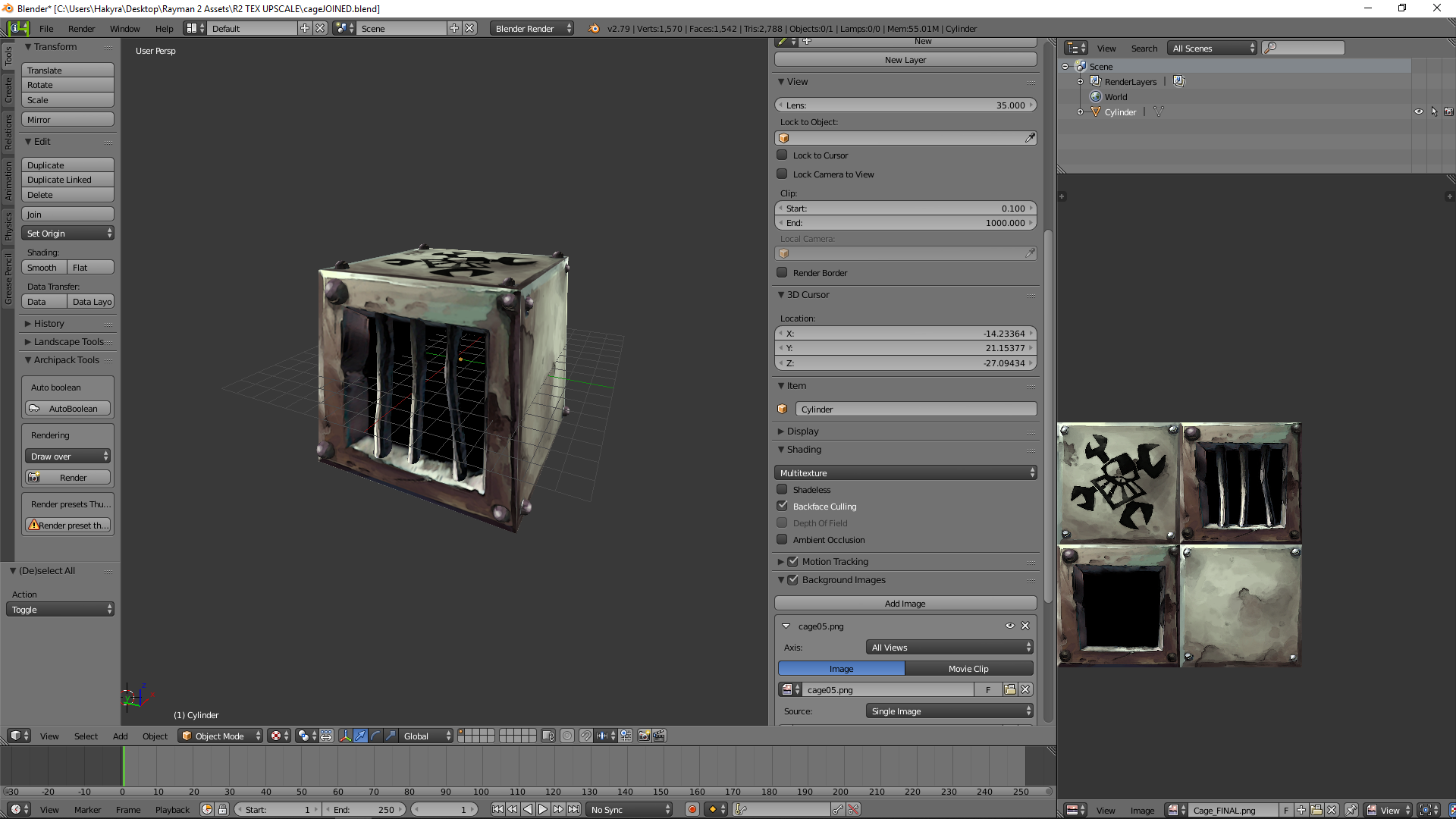Open file browser for cage05.png image
Image resolution: width=1456 pixels, height=819 pixels.
(1010, 690)
